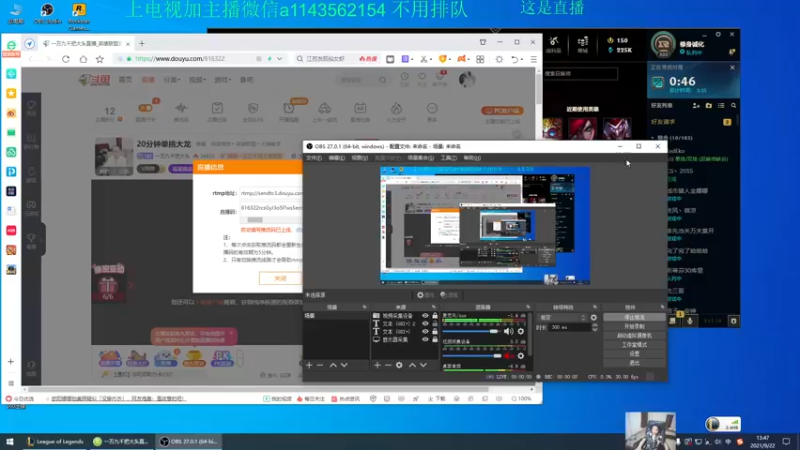Open OBS Studio desktop shortcut

pos(47,14)
